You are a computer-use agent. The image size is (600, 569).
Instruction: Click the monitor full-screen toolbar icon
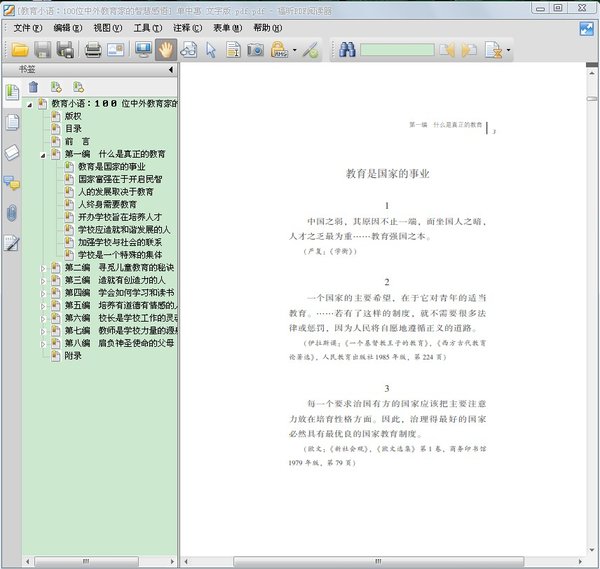[143, 50]
